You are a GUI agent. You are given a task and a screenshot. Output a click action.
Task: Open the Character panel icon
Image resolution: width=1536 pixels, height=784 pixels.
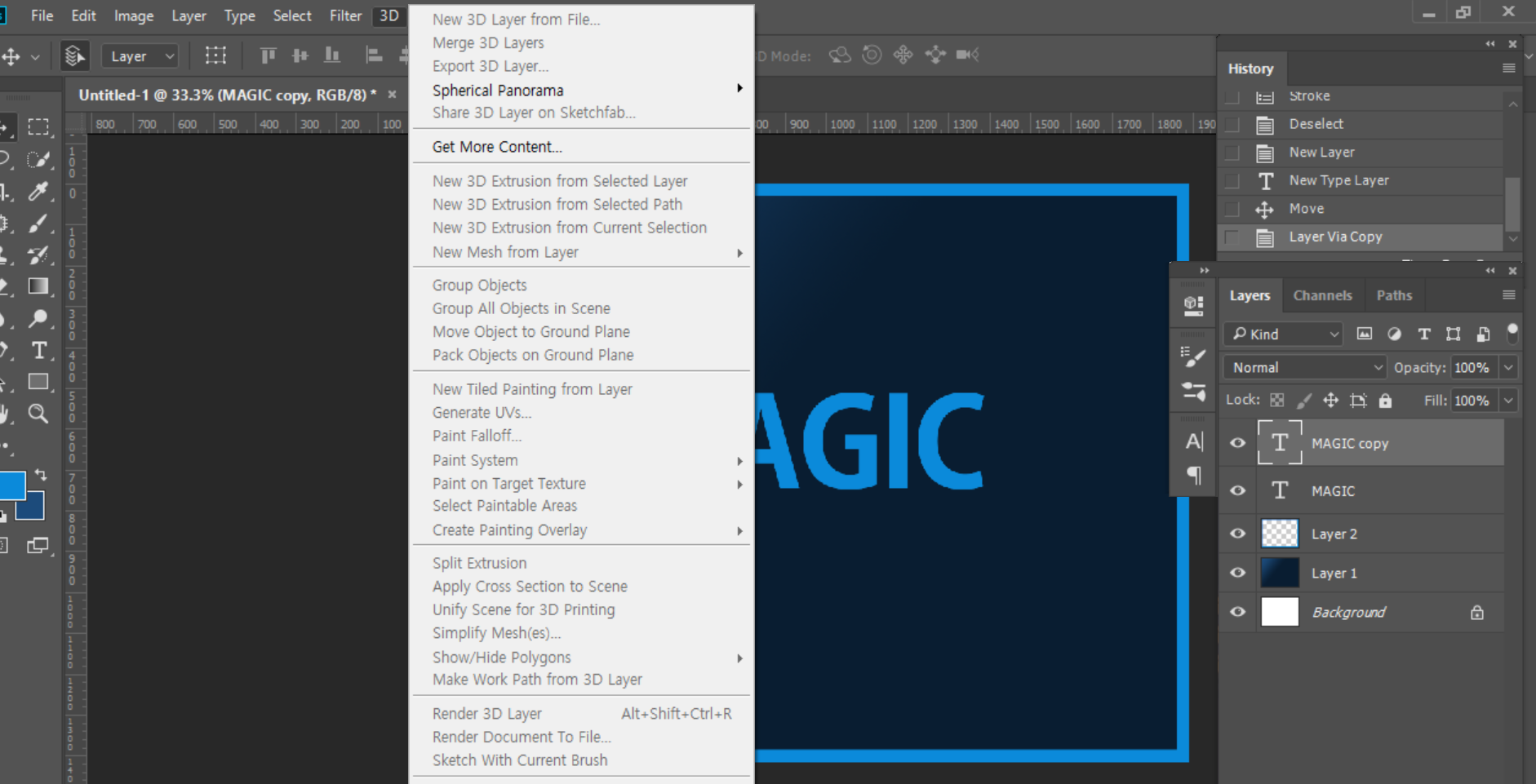coord(1194,441)
